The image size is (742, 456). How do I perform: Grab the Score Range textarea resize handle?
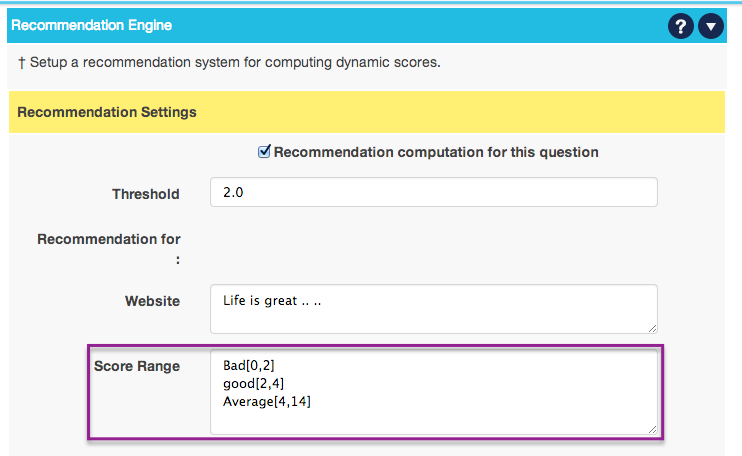652,429
